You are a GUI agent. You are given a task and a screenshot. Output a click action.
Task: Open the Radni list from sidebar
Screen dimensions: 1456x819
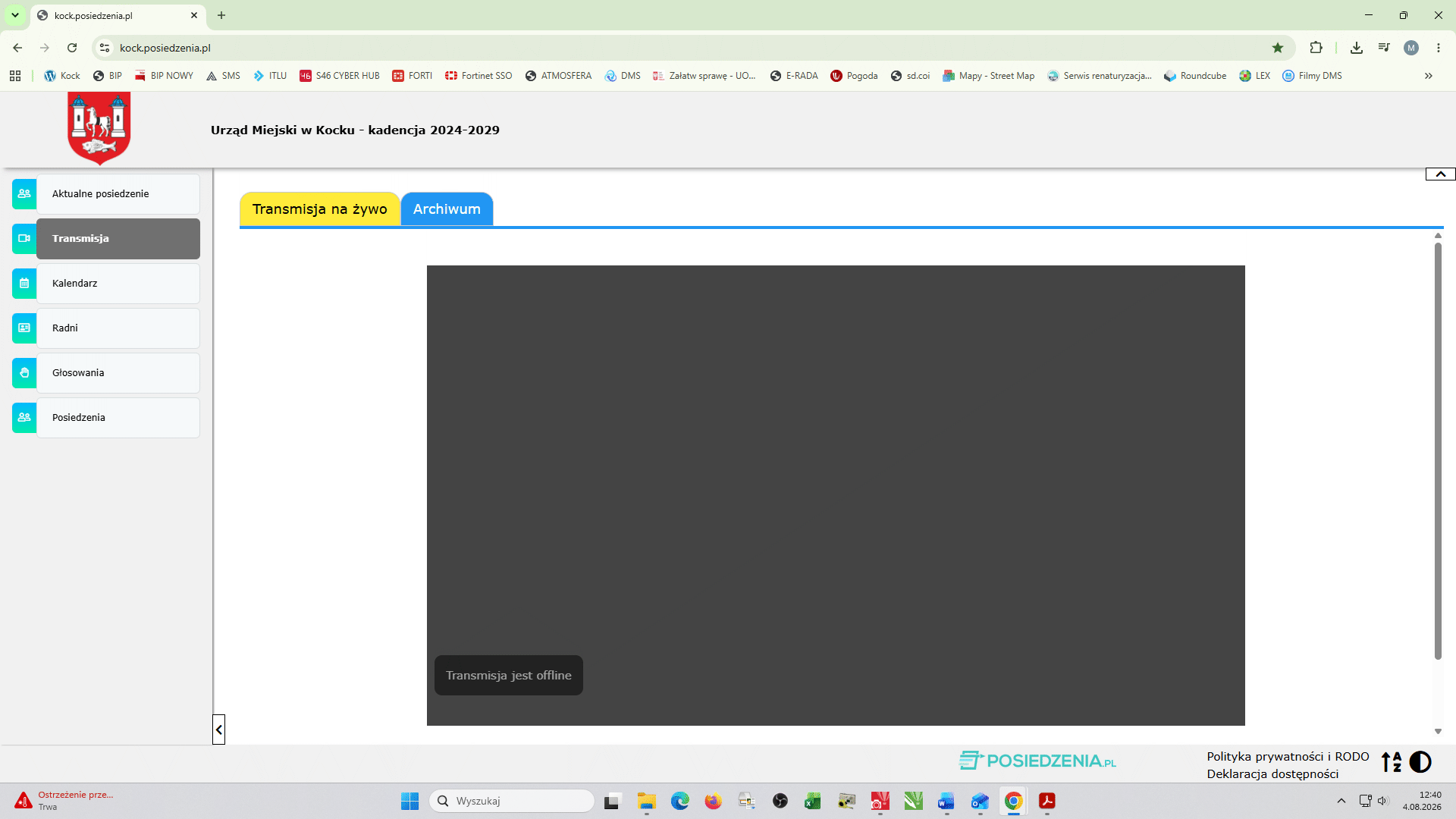118,328
